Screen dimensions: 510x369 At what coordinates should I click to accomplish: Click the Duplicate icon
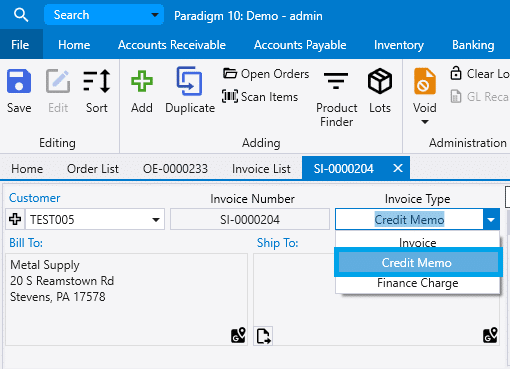point(189,81)
